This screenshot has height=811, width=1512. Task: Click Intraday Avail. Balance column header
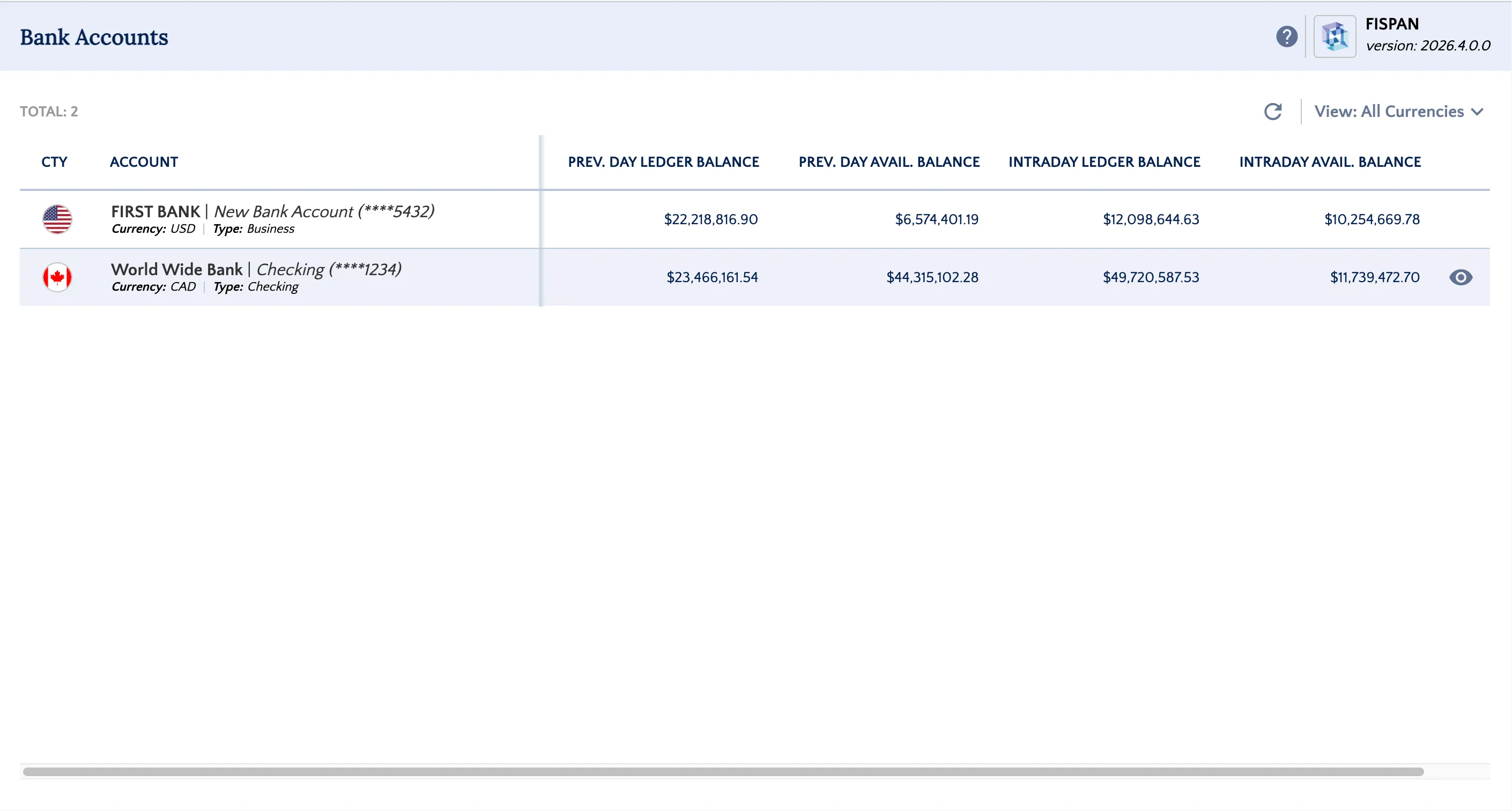coord(1330,162)
